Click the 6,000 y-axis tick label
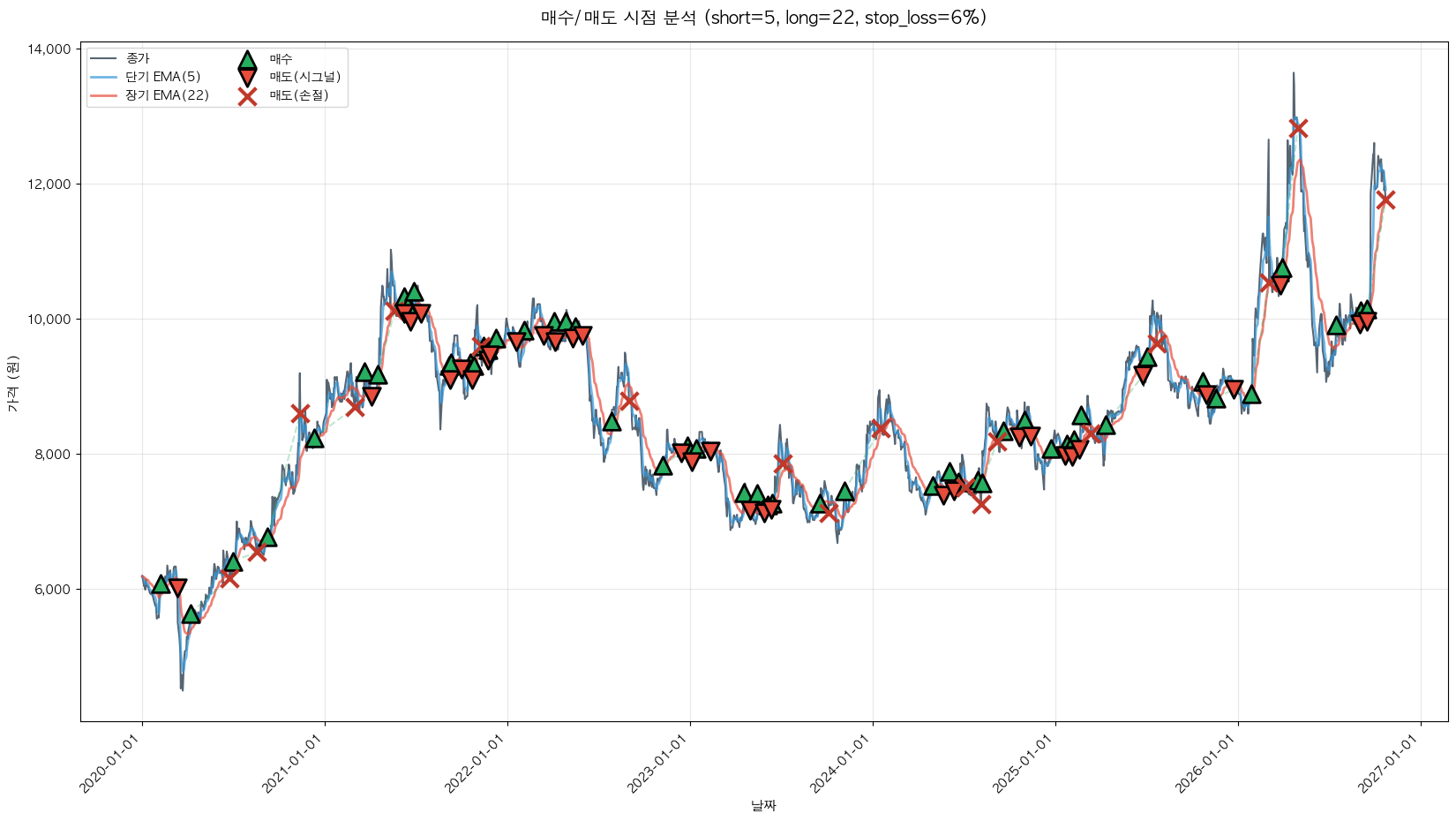This screenshot has width=1456, height=821. click(55, 590)
